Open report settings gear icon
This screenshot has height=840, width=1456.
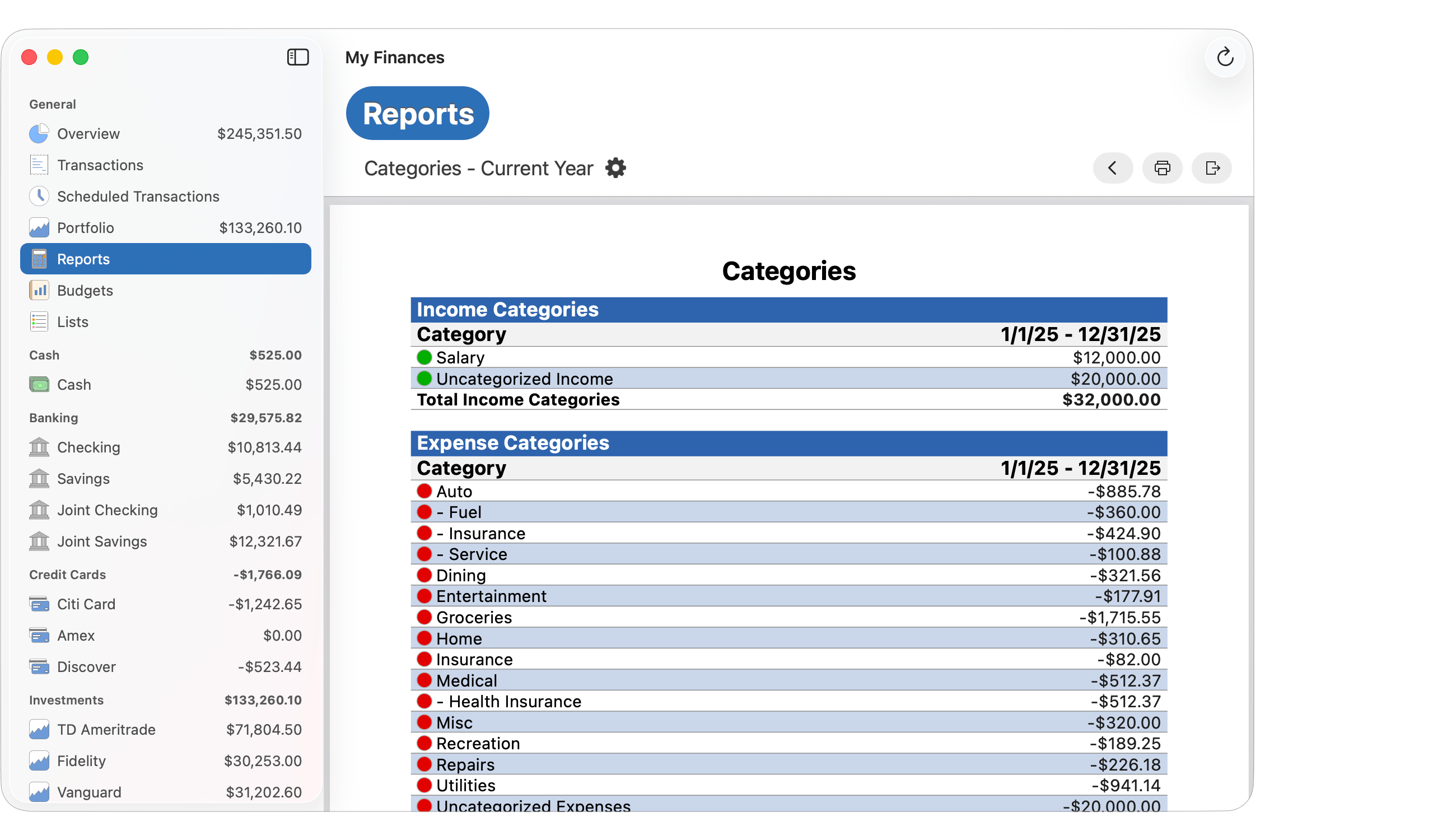point(615,168)
